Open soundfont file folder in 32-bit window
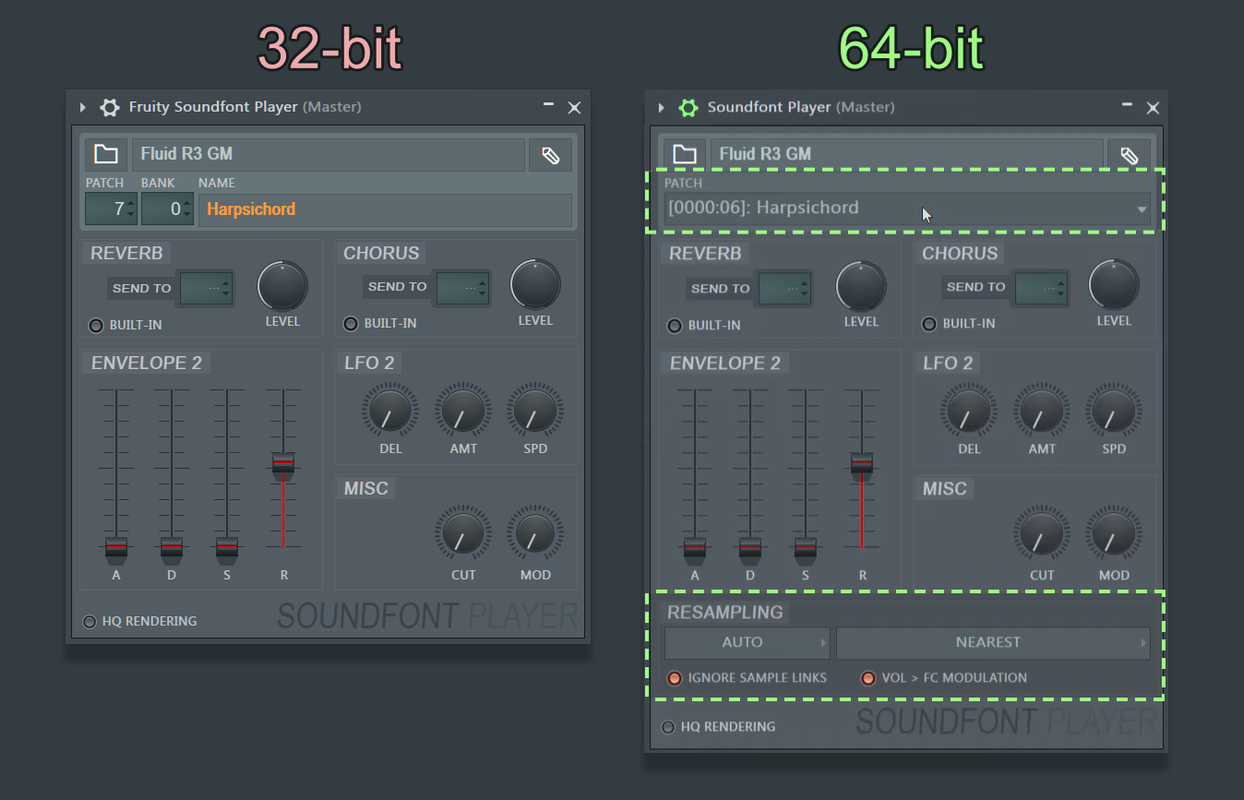The width and height of the screenshot is (1244, 800). coord(106,154)
